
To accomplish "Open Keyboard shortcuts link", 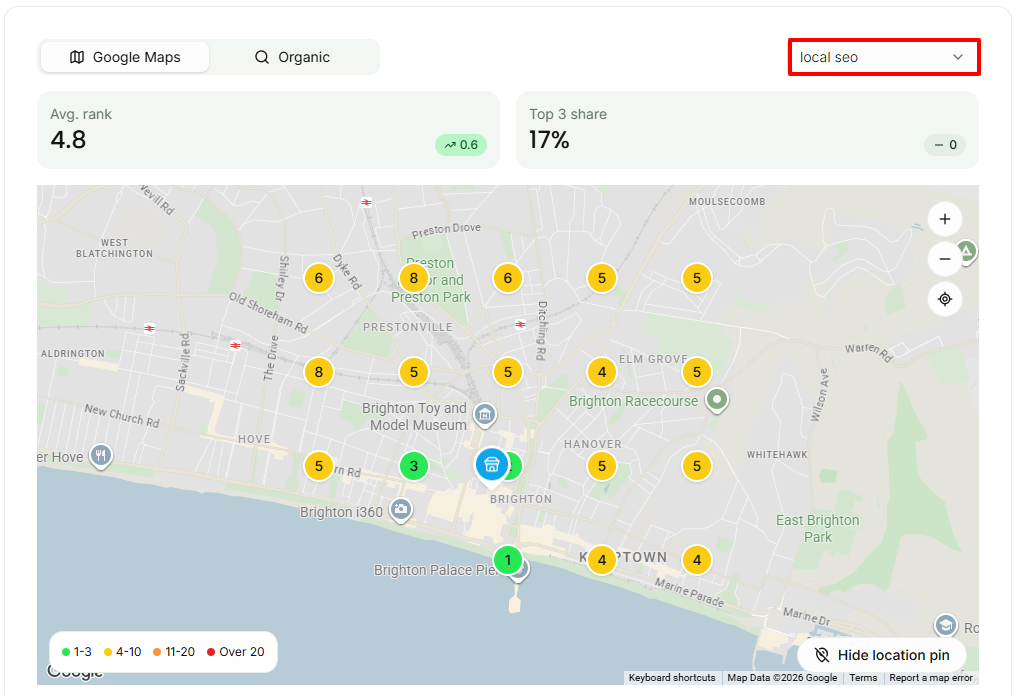I will pyautogui.click(x=671, y=678).
